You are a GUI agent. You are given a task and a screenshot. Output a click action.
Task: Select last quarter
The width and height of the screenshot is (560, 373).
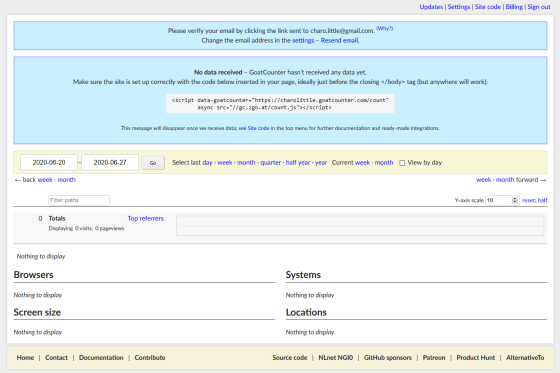pyautogui.click(x=270, y=163)
